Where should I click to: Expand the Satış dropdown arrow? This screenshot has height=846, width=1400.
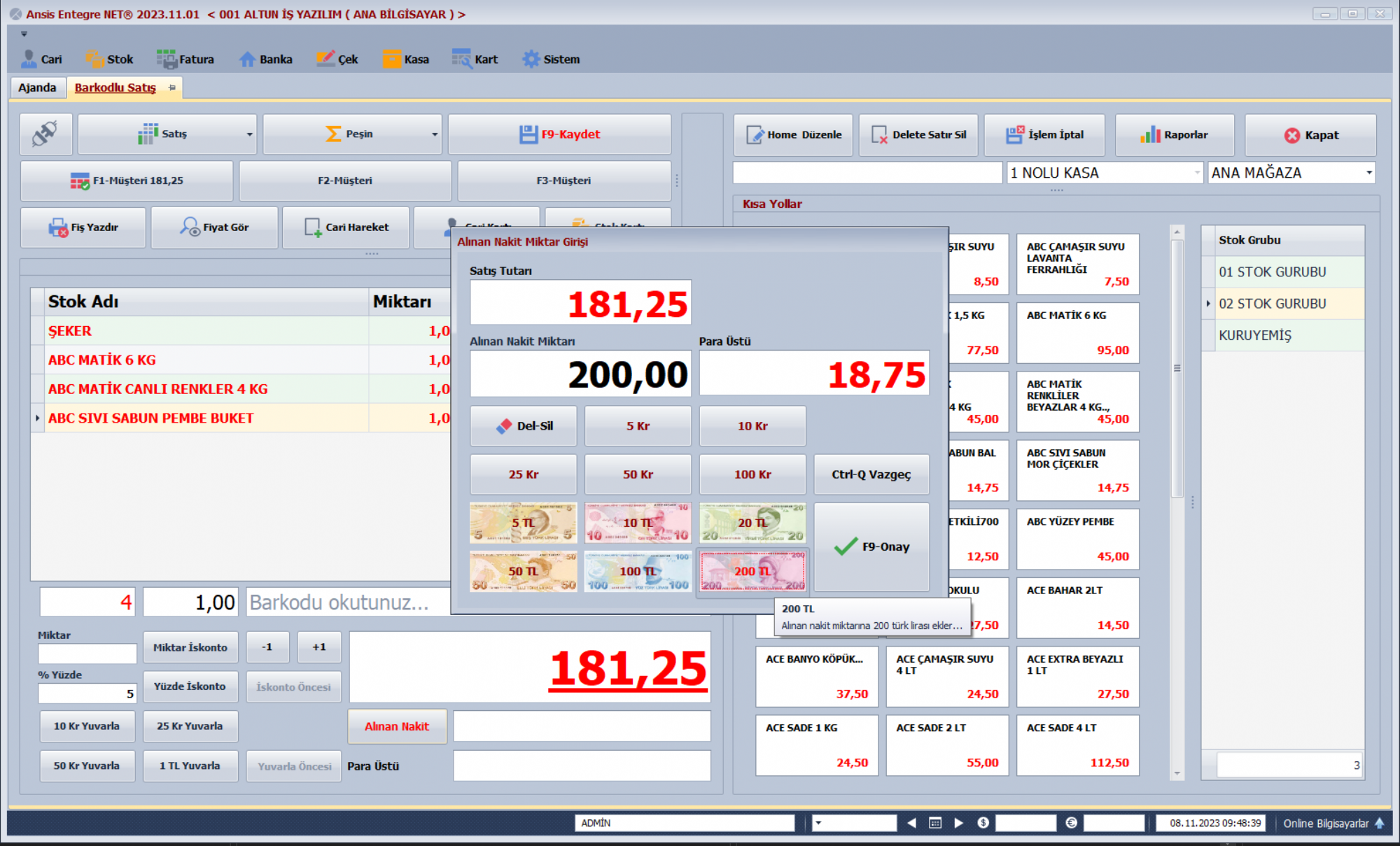[249, 134]
